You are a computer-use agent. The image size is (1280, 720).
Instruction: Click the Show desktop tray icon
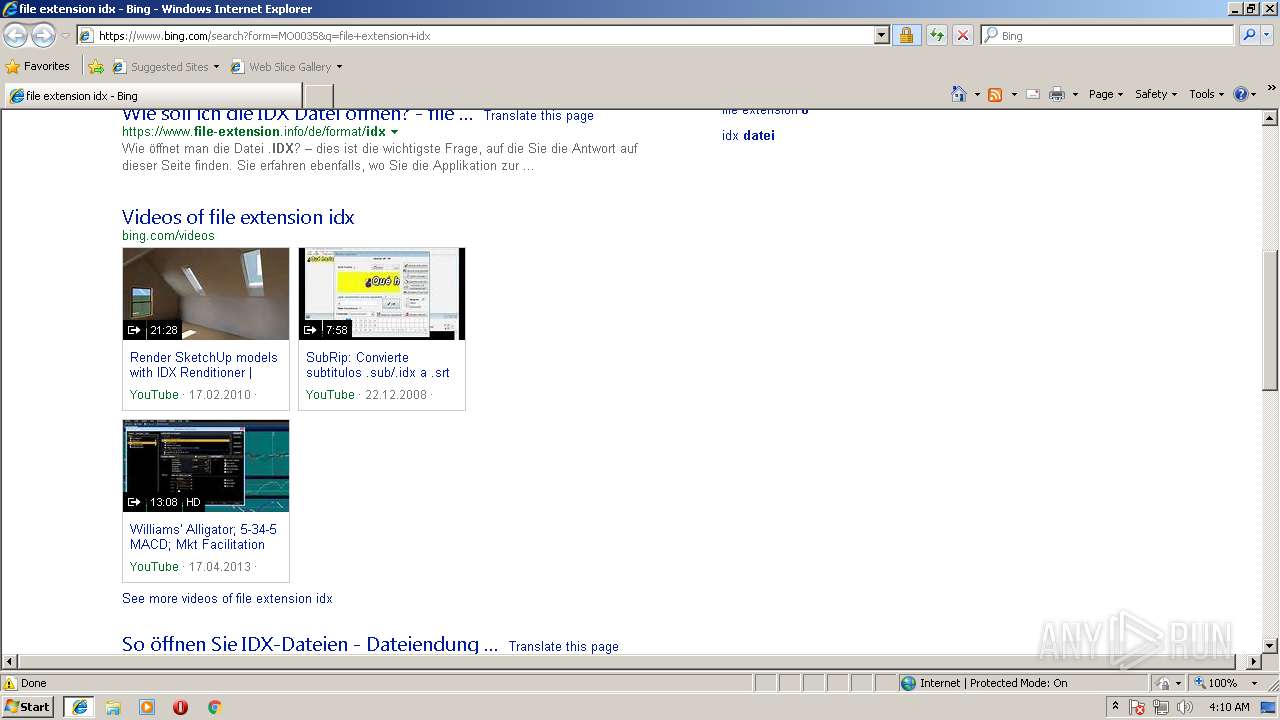[1269, 707]
